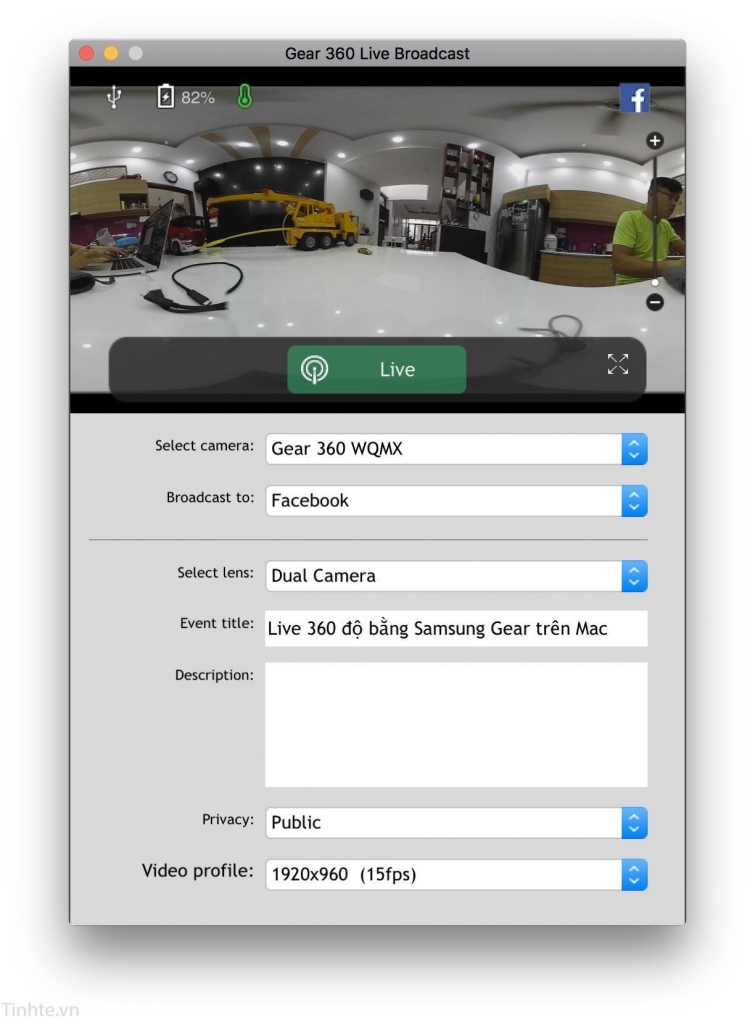
Task: Click the USB connection status icon
Action: tap(114, 97)
